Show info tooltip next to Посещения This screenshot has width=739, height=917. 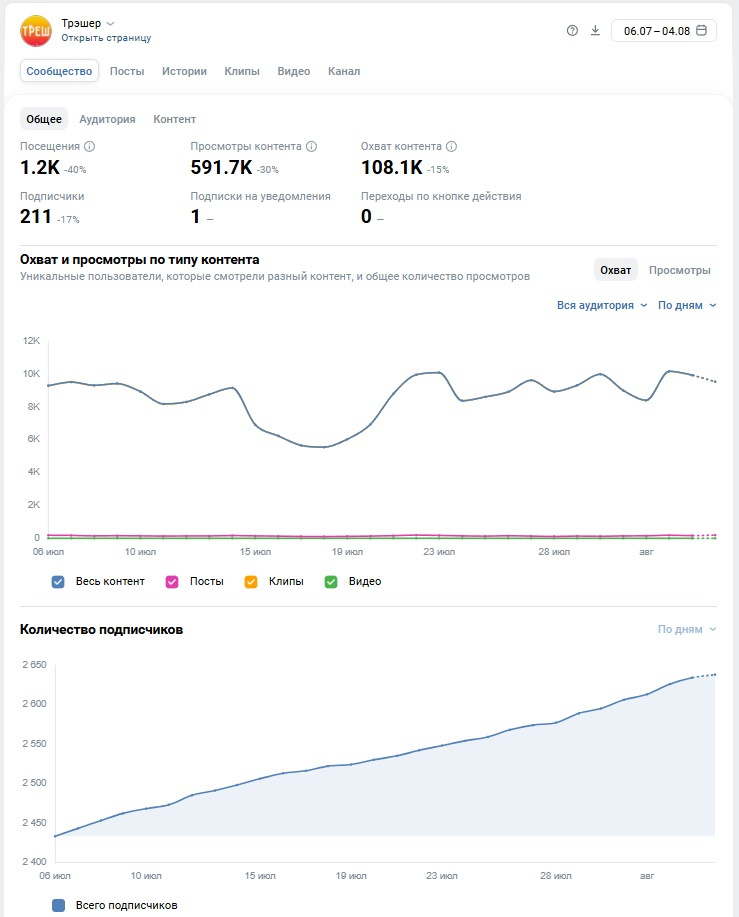89,146
